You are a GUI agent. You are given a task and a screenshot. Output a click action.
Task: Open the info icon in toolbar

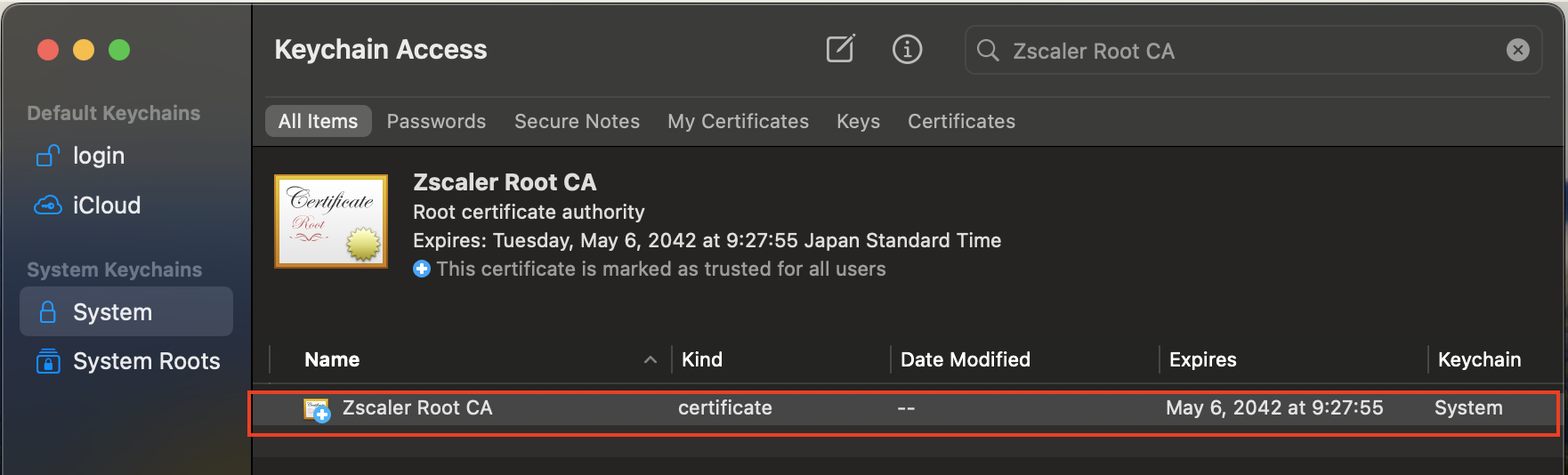coord(907,49)
